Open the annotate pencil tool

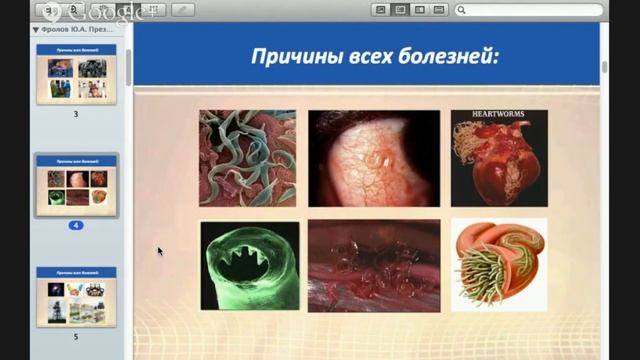point(182,10)
